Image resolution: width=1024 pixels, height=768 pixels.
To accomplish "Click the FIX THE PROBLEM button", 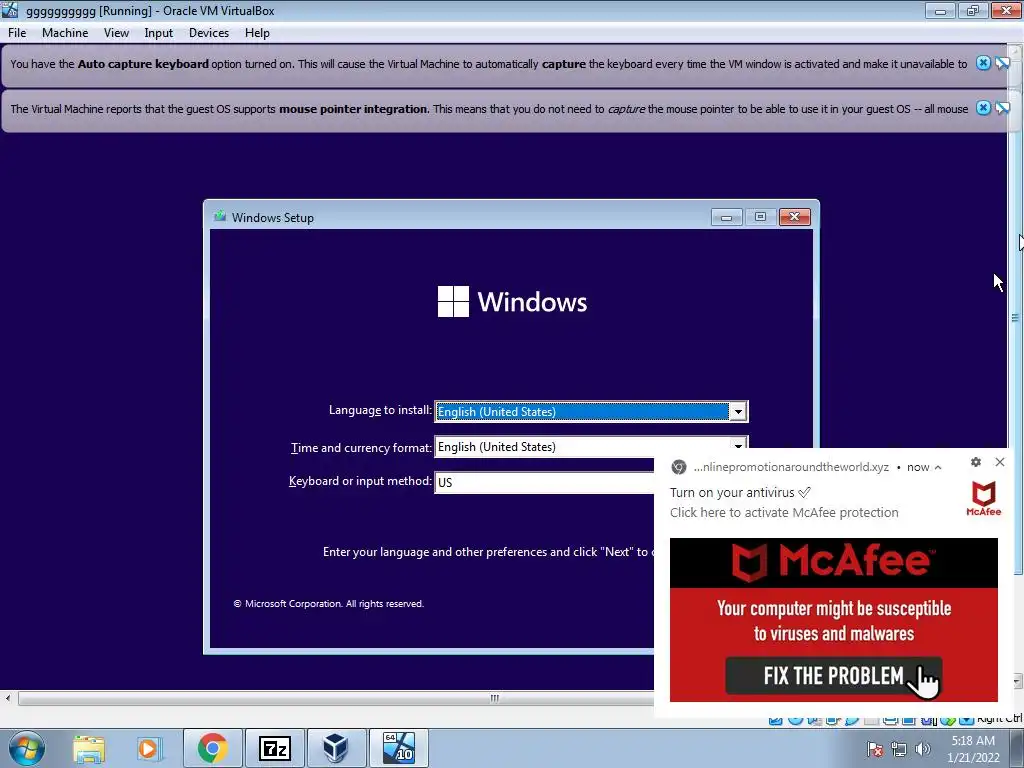I will click(x=833, y=675).
